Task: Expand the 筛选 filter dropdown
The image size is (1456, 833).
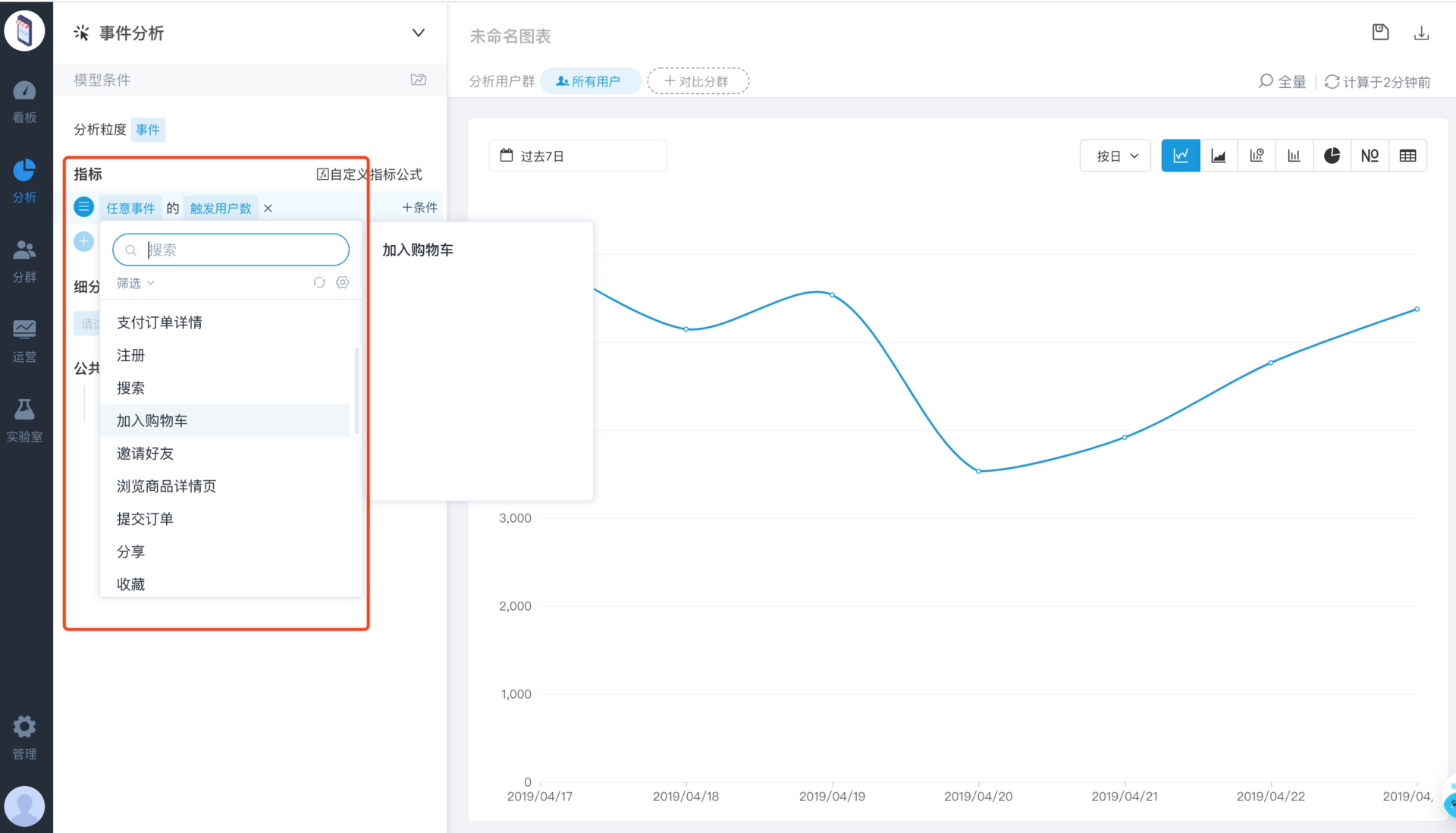Action: (x=134, y=282)
